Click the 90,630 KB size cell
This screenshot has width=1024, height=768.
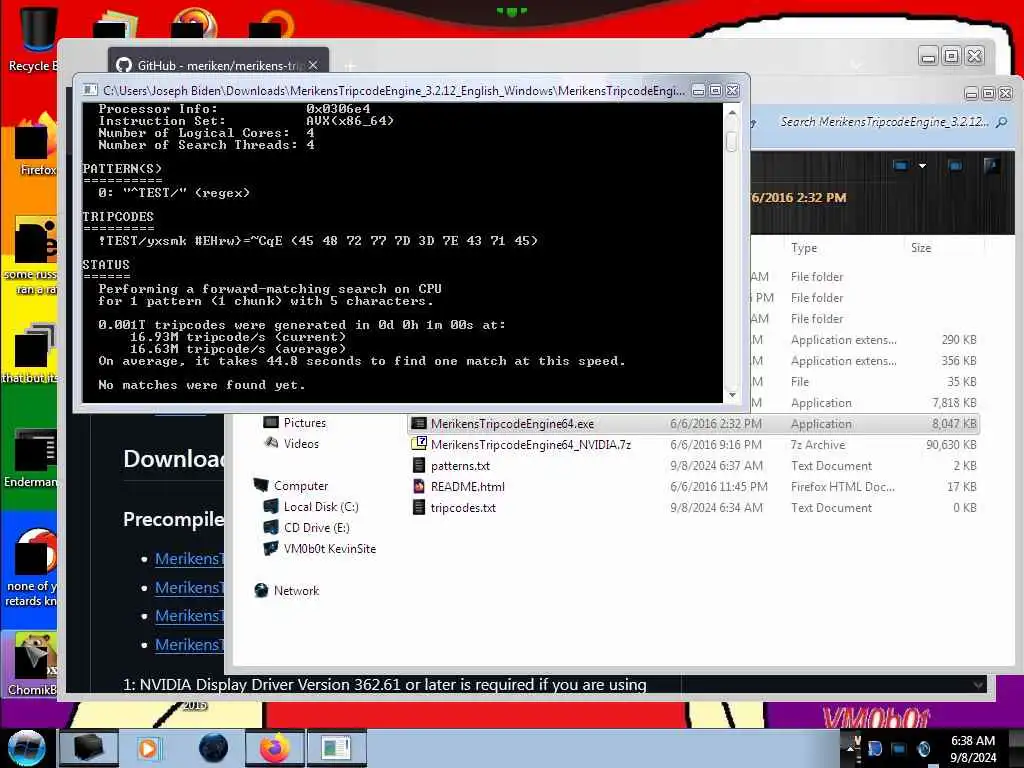click(951, 445)
